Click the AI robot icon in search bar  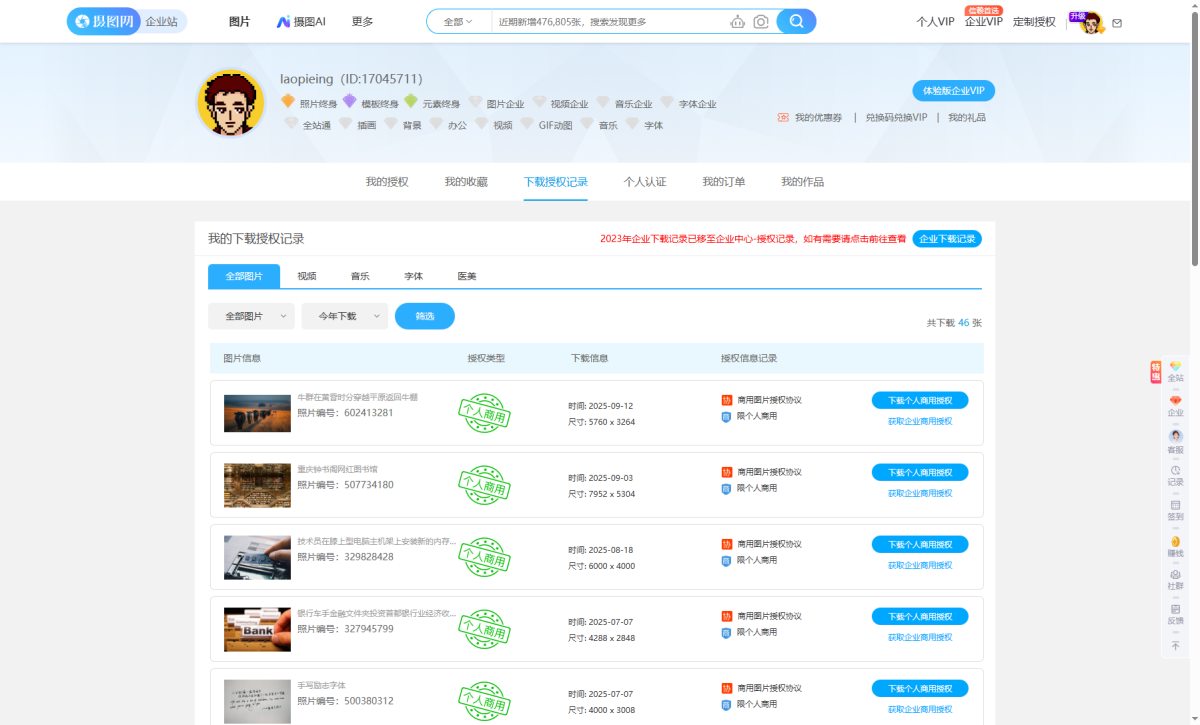(x=738, y=21)
